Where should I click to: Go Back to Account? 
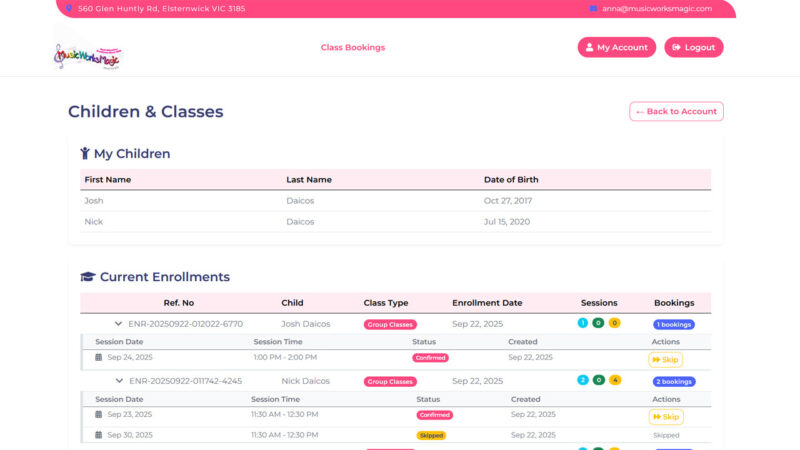tap(676, 111)
